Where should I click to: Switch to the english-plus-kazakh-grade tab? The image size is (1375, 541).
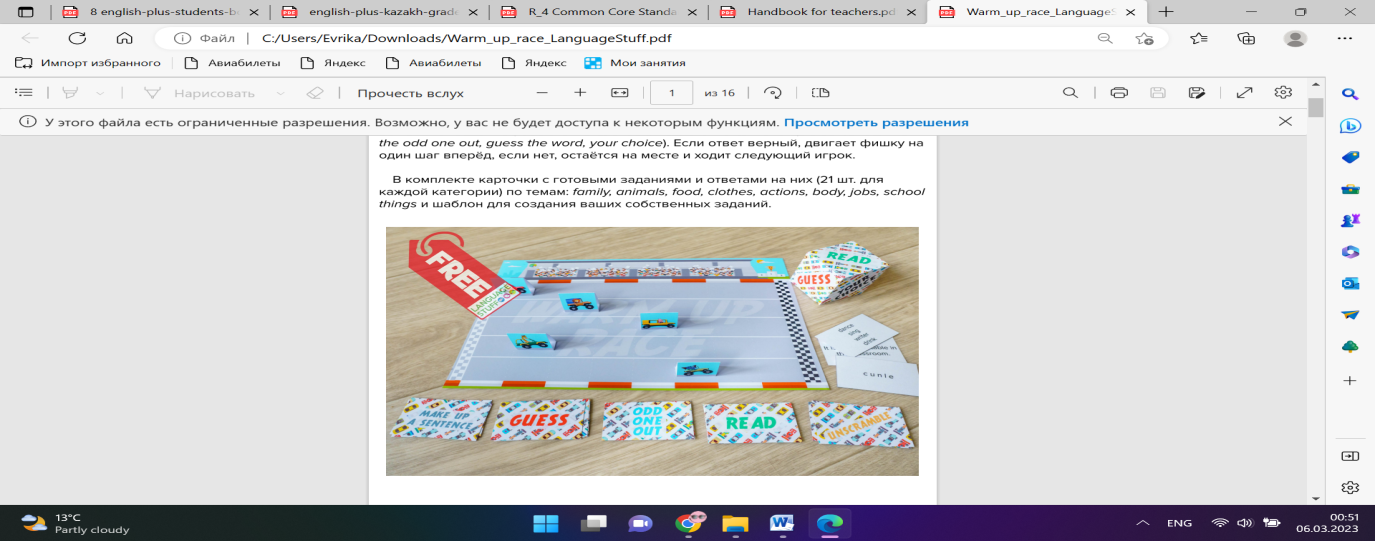click(381, 12)
